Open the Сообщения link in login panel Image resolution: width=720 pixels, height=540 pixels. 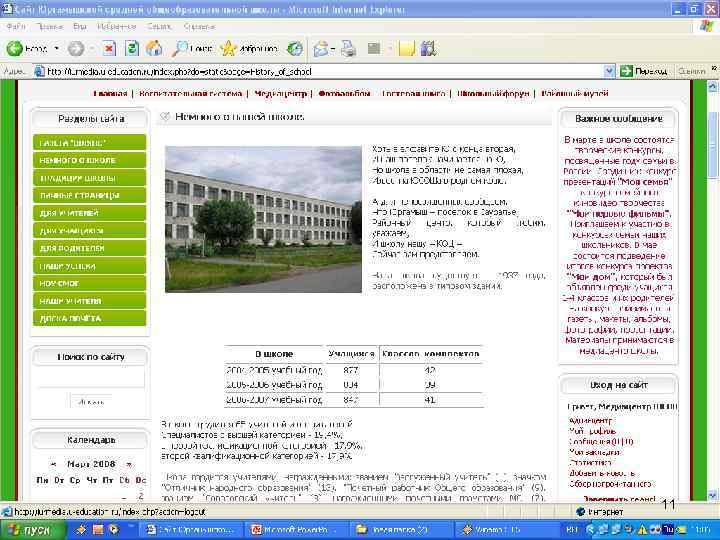[x=601, y=442]
